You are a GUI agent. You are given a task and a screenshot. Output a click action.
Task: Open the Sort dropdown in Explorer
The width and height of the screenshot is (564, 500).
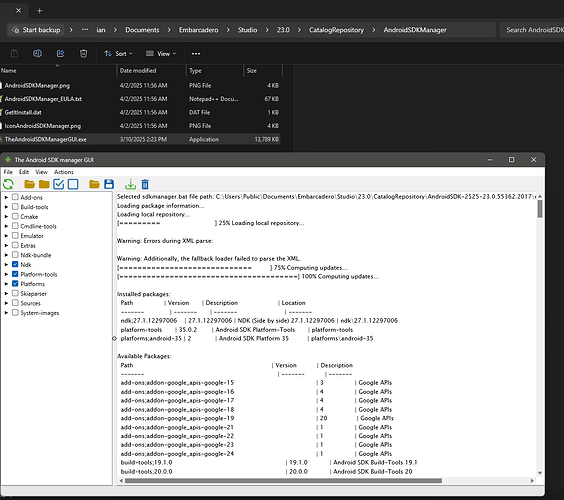118,54
